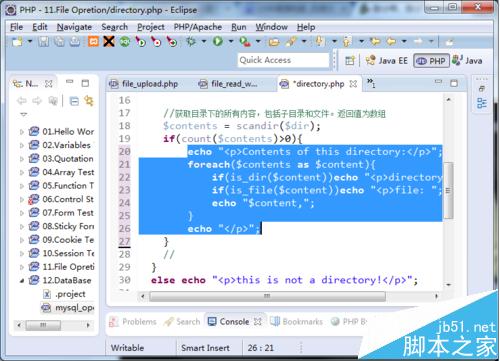Image resolution: width=500 pixels, height=361 pixels.
Task: Click the Restore icon in right sidebar
Action: (482, 89)
